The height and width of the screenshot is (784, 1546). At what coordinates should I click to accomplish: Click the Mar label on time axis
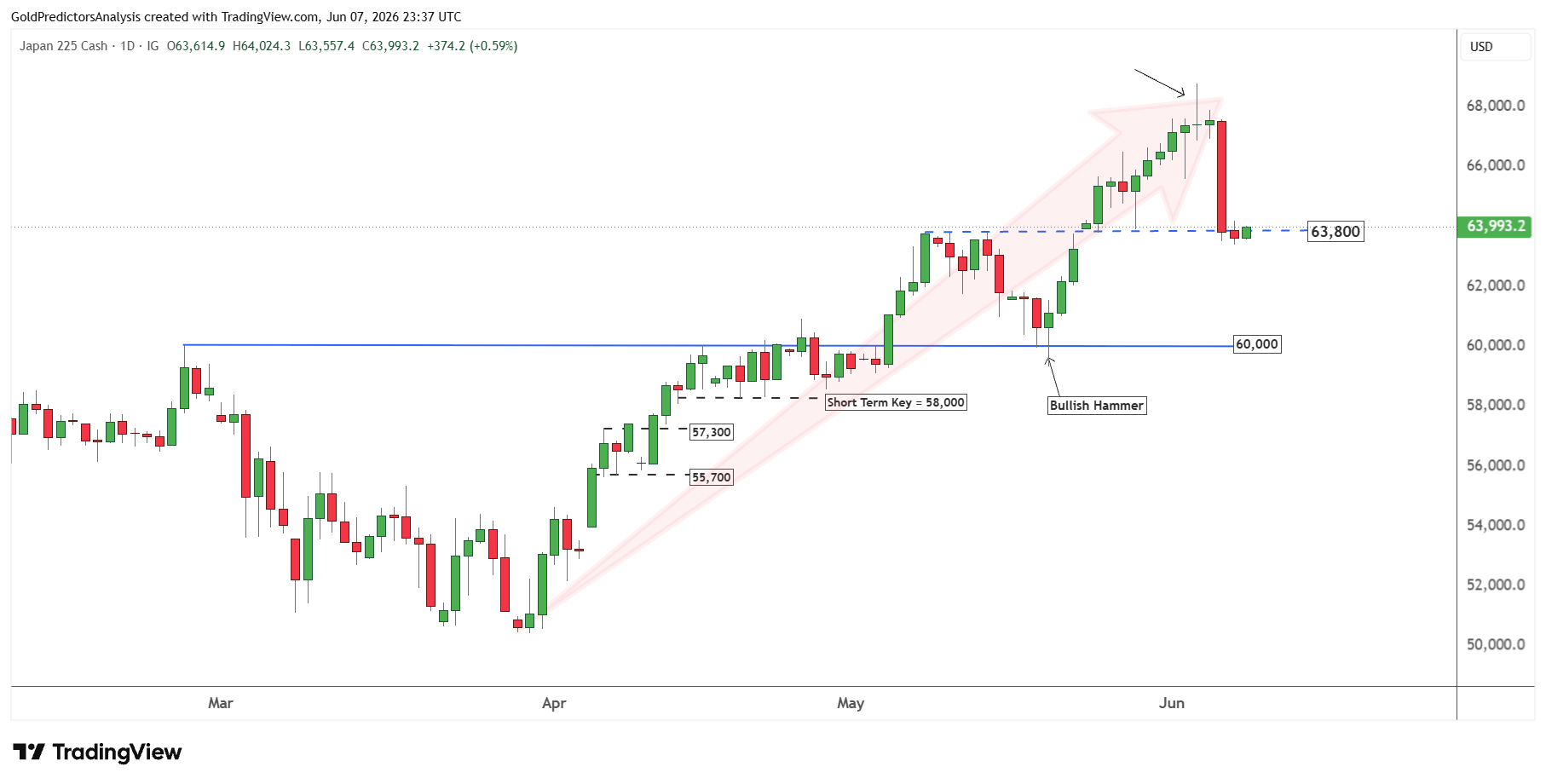coord(221,703)
